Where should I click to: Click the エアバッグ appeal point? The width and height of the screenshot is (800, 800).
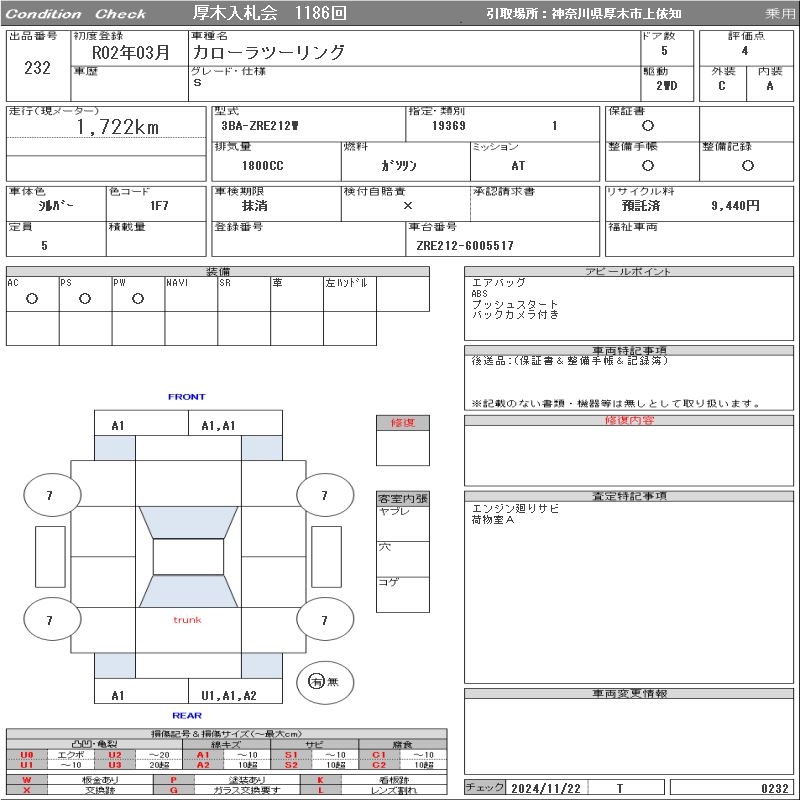pos(498,282)
